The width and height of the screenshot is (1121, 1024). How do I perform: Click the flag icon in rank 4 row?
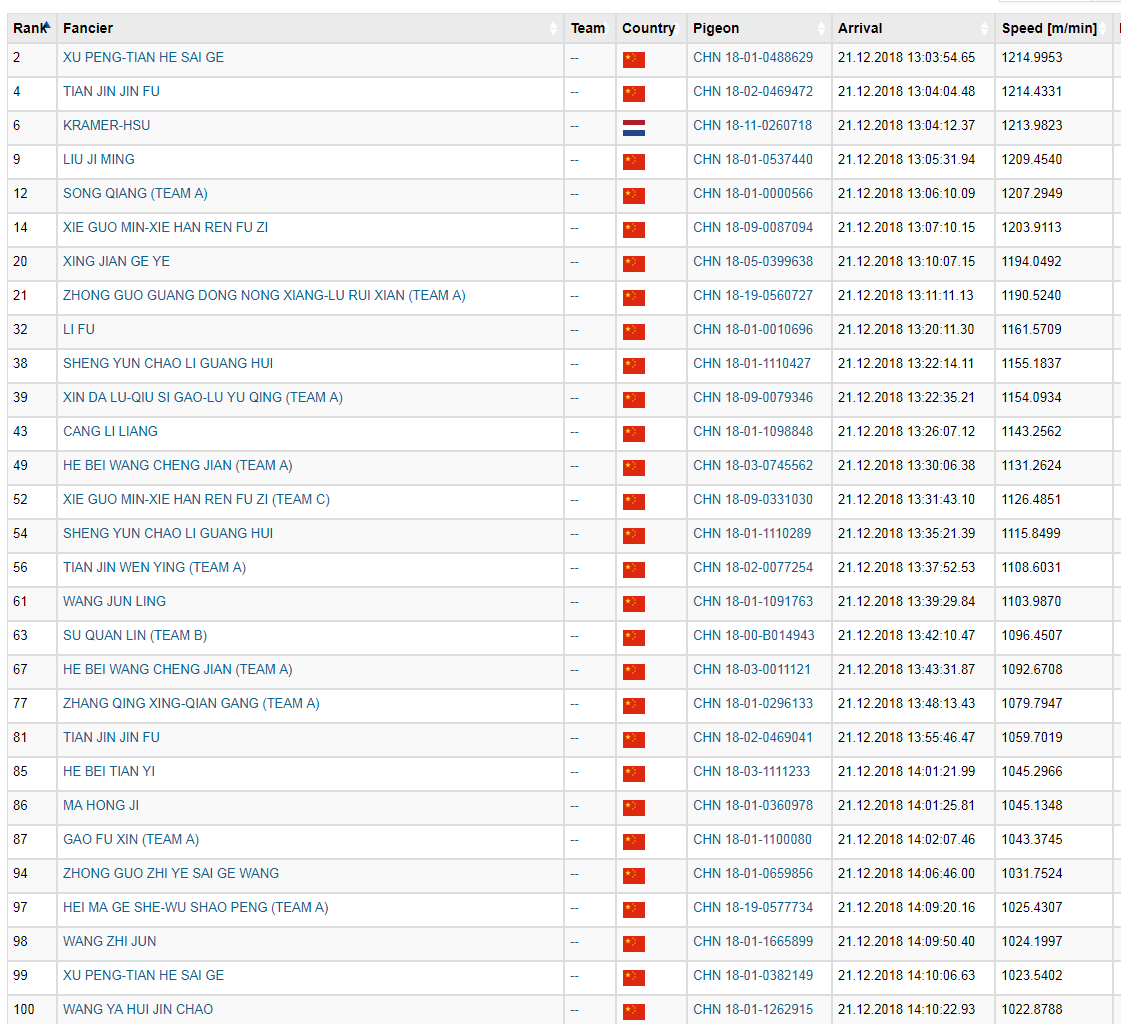(633, 94)
